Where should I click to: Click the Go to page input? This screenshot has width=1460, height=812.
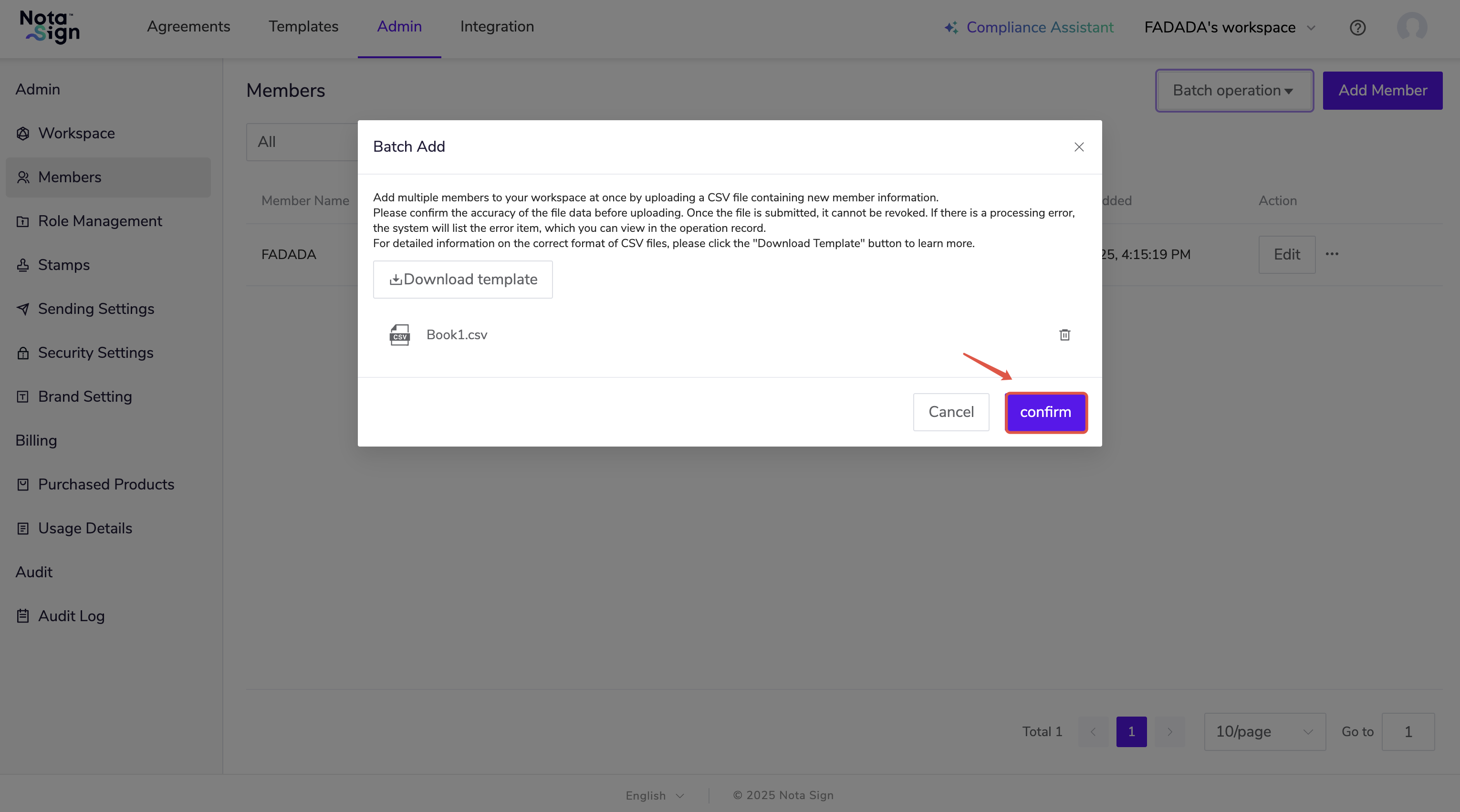coord(1408,731)
